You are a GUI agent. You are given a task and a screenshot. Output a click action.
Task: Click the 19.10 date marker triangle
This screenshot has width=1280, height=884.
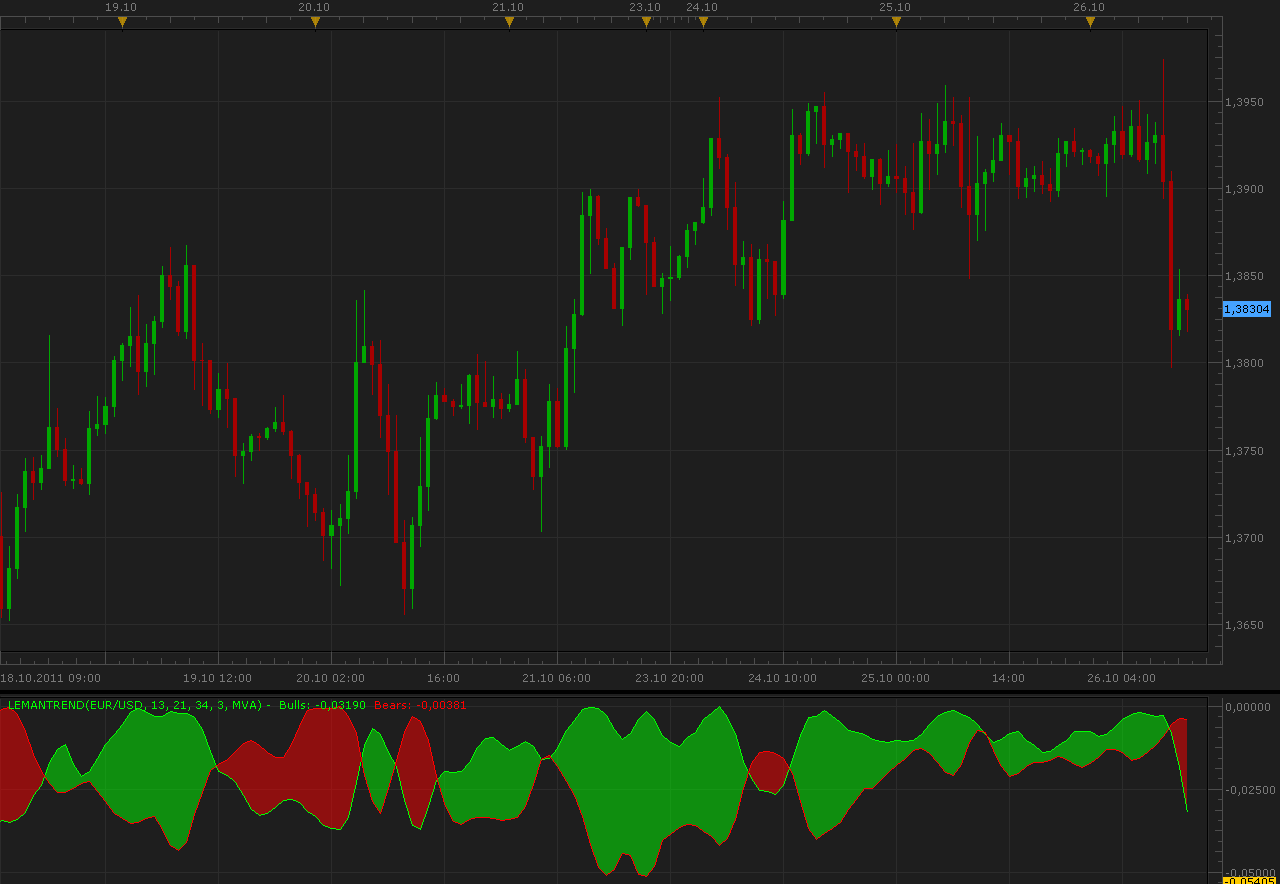[122, 21]
